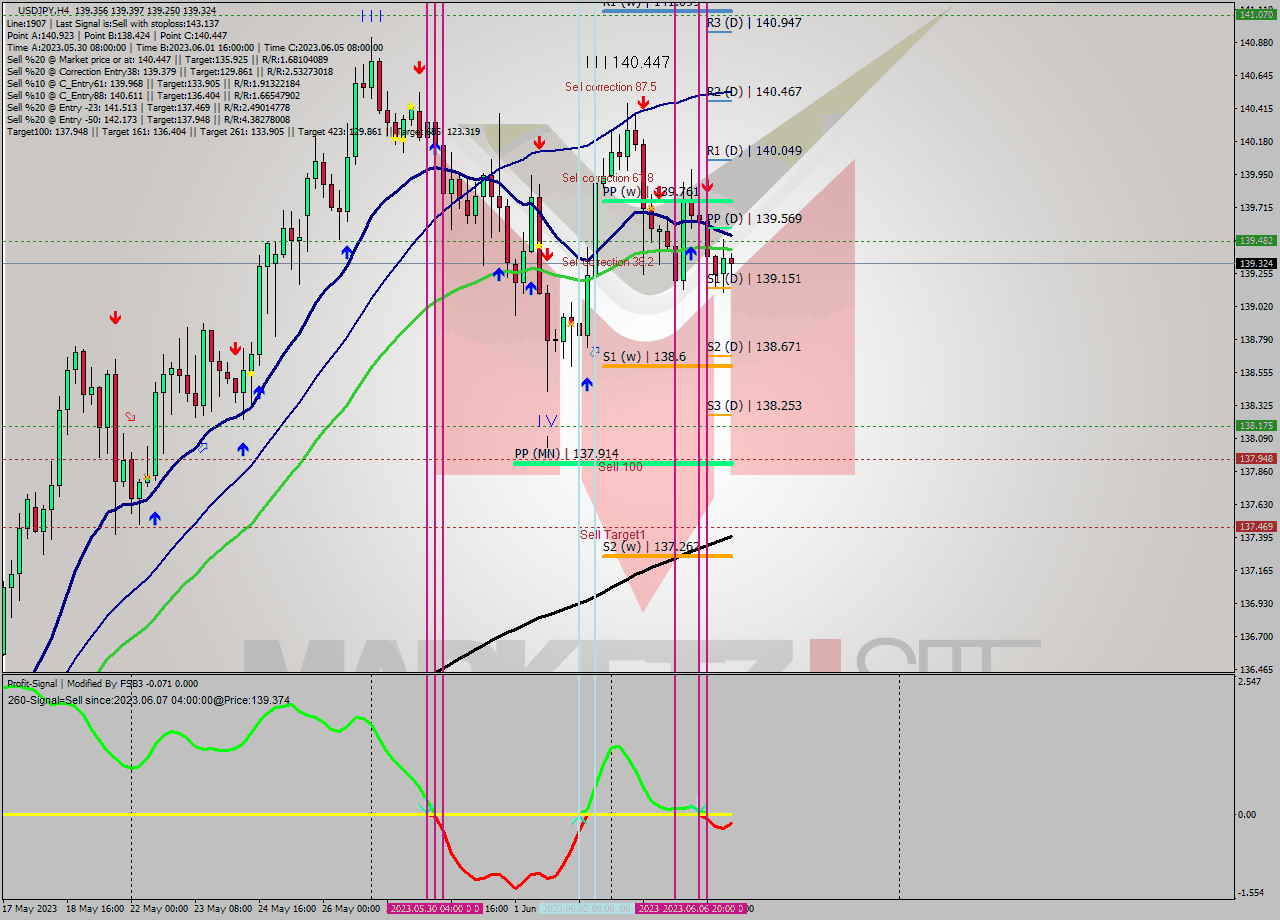Click the 0.00 level on the indicator scale
The height and width of the screenshot is (920, 1280).
click(1246, 814)
